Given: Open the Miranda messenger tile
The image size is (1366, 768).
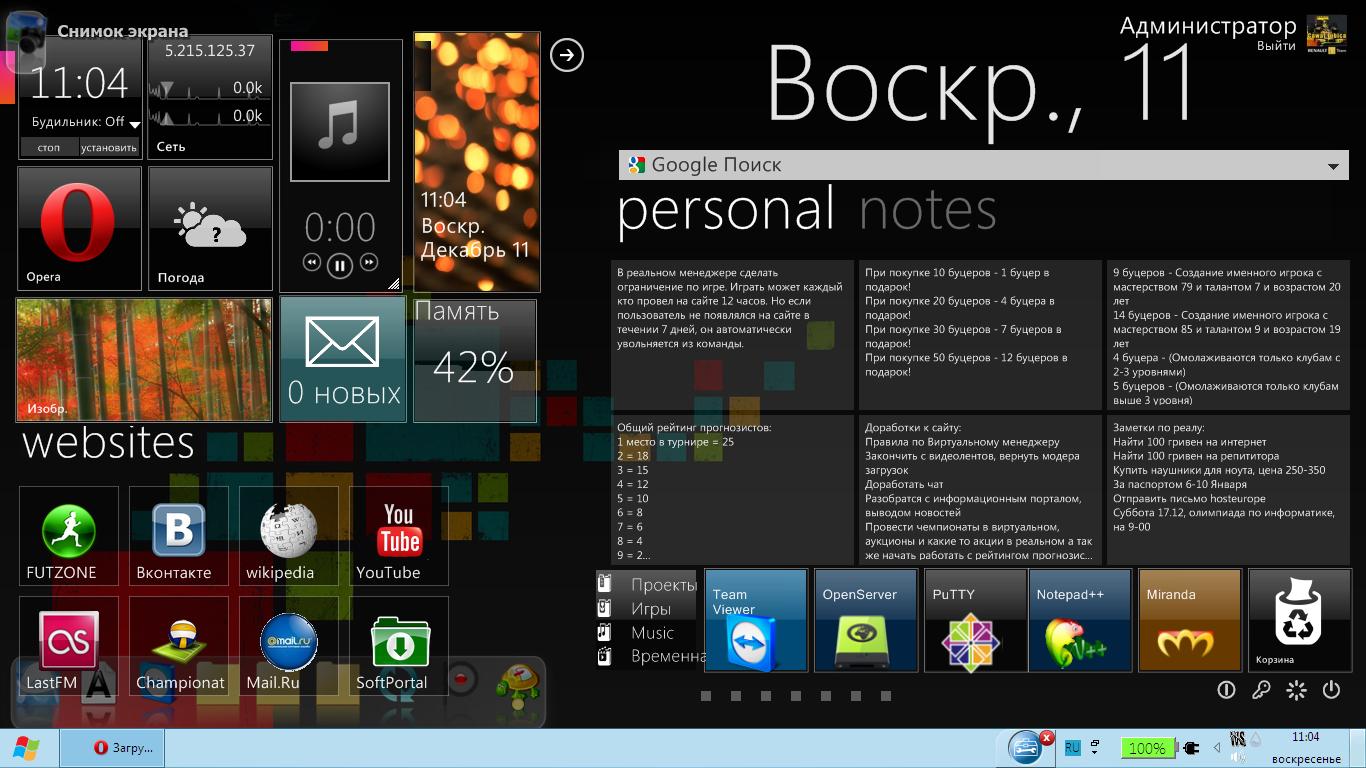Looking at the screenshot, I should 1190,620.
